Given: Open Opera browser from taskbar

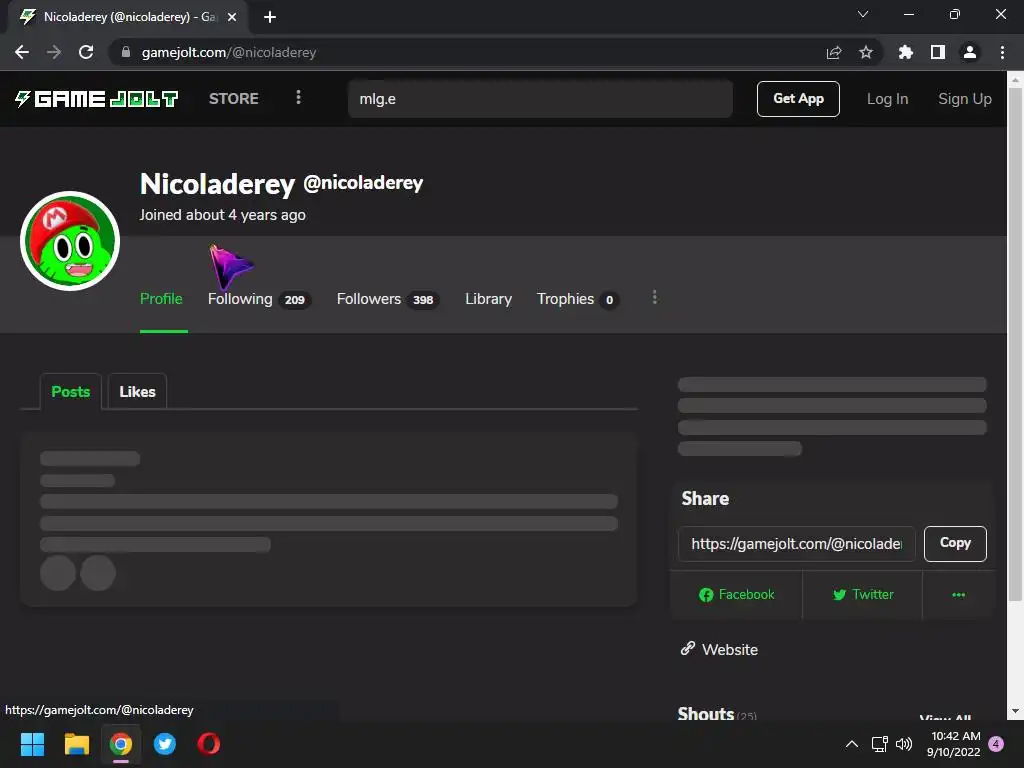Looking at the screenshot, I should pos(209,744).
